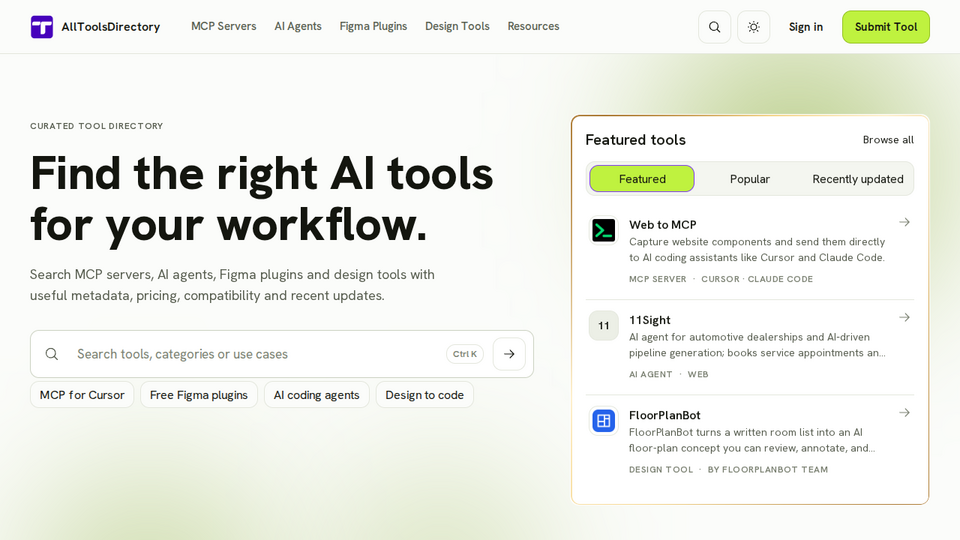The width and height of the screenshot is (960, 540).
Task: Click the DESIGN TOOL tag label
Action: pos(661,470)
